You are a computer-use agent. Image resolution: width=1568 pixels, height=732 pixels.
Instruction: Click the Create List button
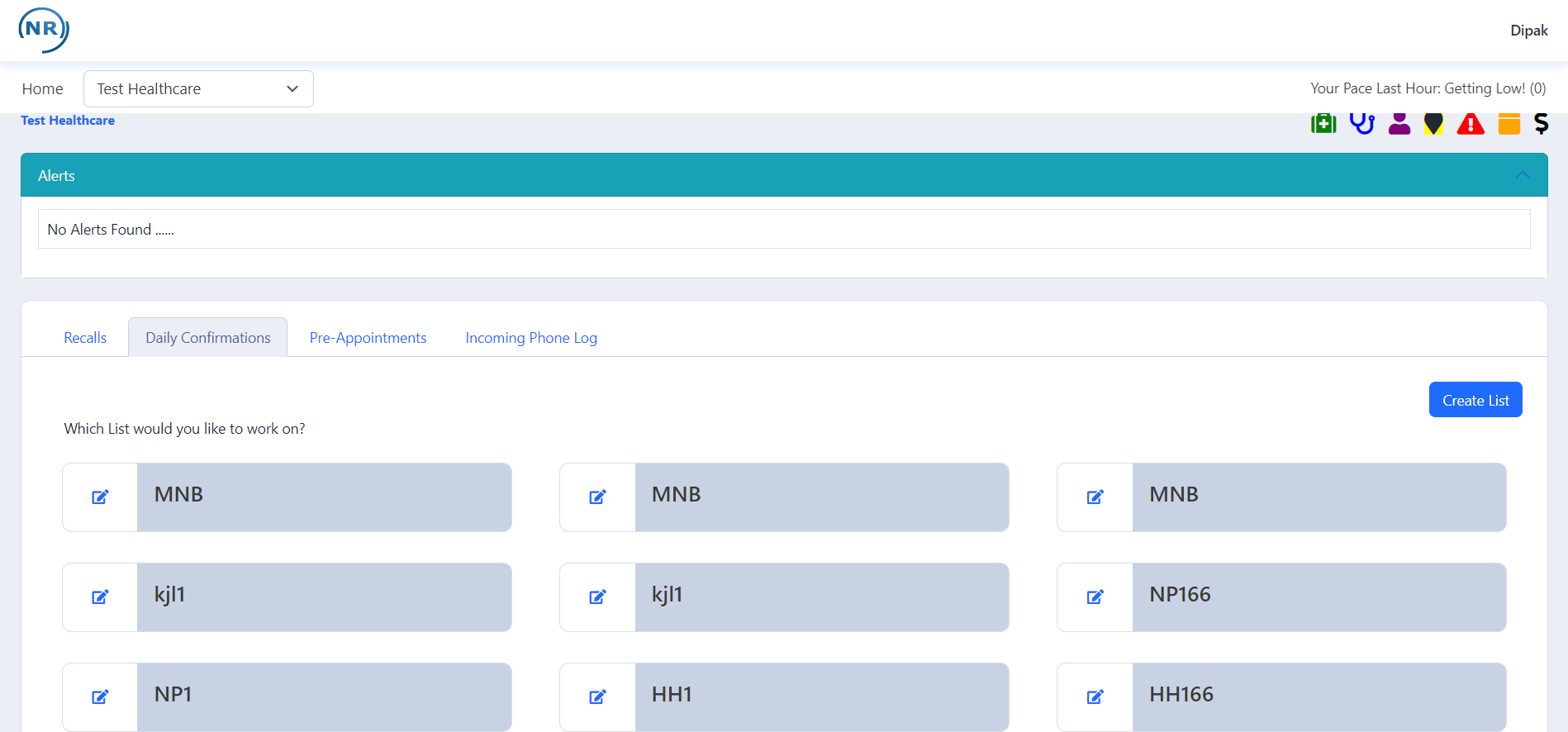1475,400
